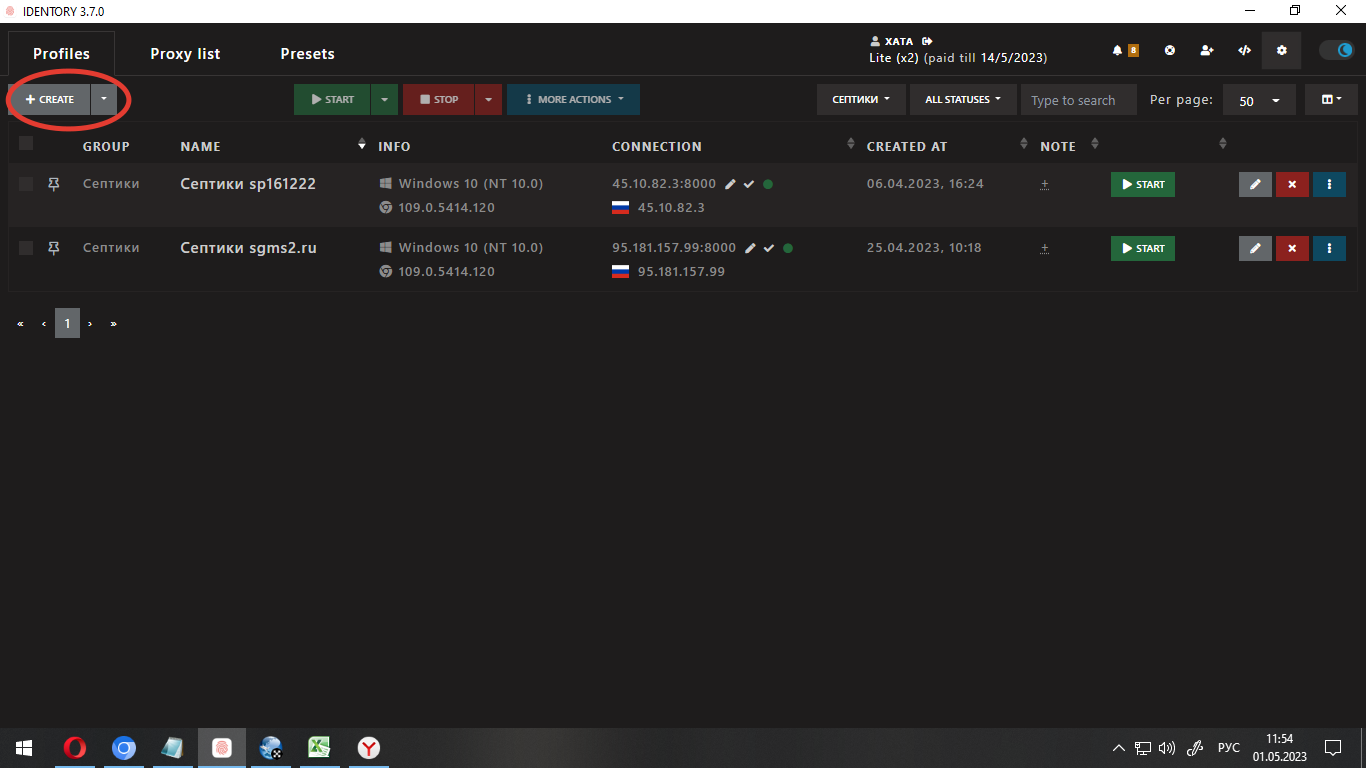Click pin icon for Септики sp161222

pos(54,184)
